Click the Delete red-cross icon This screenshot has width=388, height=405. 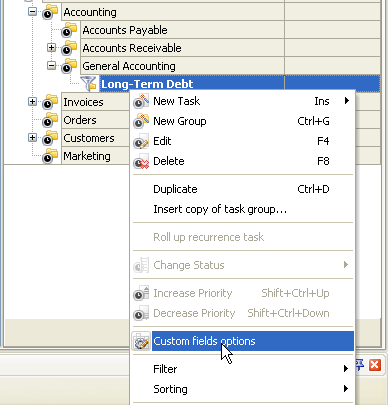(141, 161)
